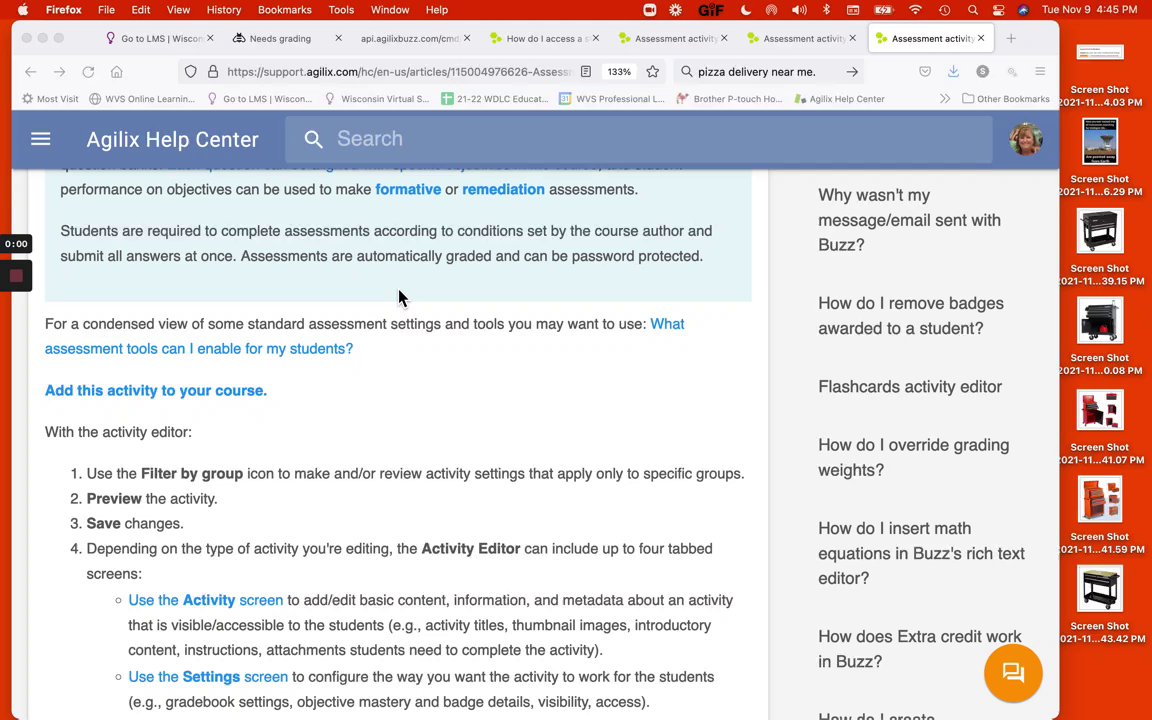Image resolution: width=1152 pixels, height=720 pixels.
Task: Select the Screen Shot 4.03 PM desktop file
Action: point(1100,75)
